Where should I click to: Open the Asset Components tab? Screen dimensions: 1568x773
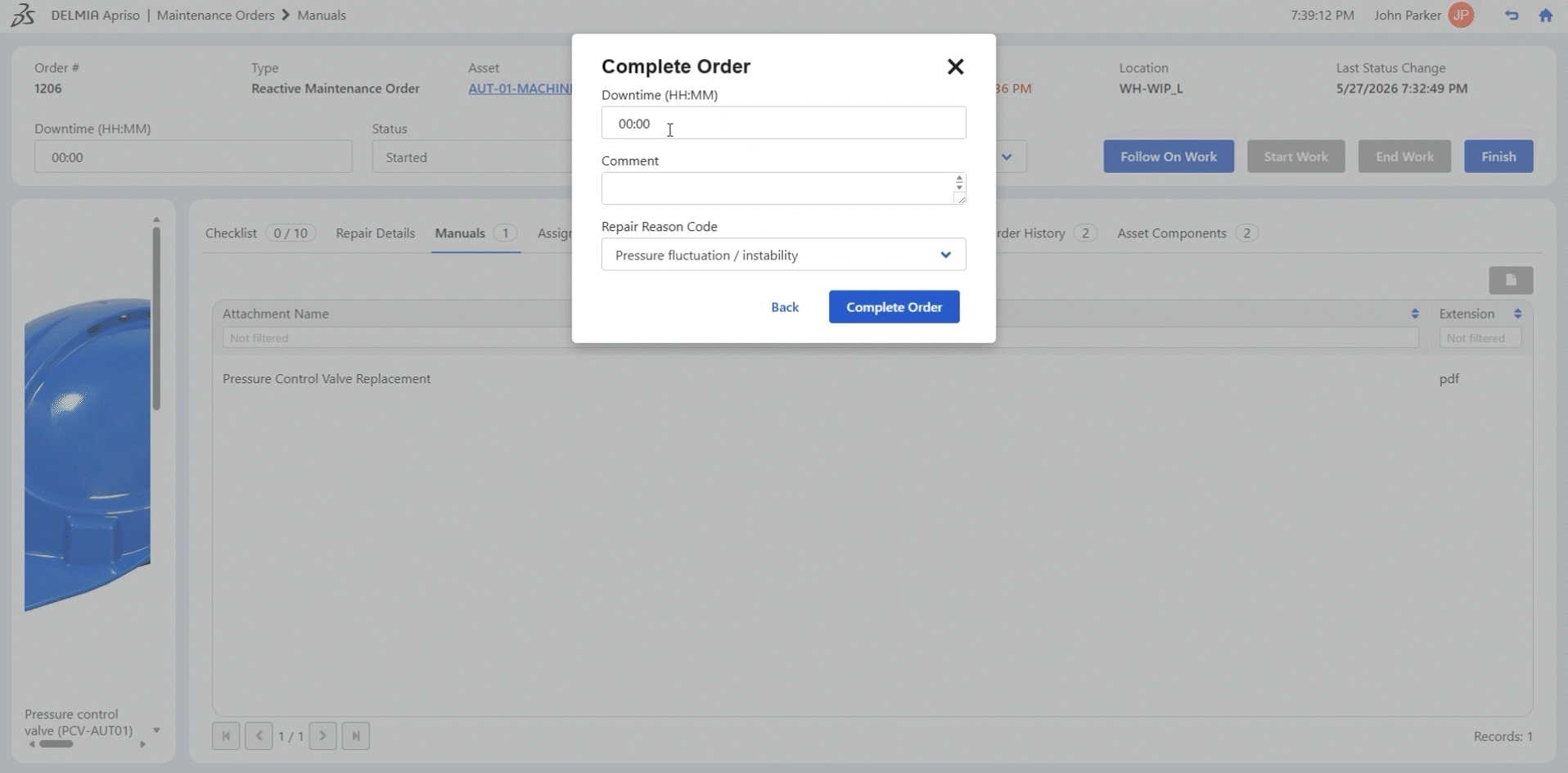(1187, 233)
